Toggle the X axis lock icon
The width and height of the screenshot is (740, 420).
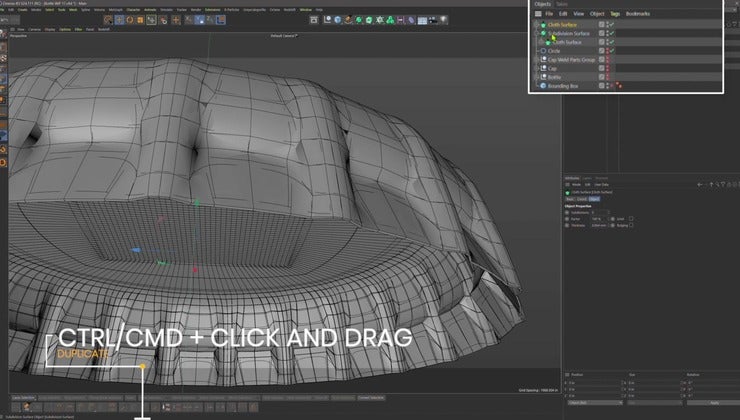point(189,20)
